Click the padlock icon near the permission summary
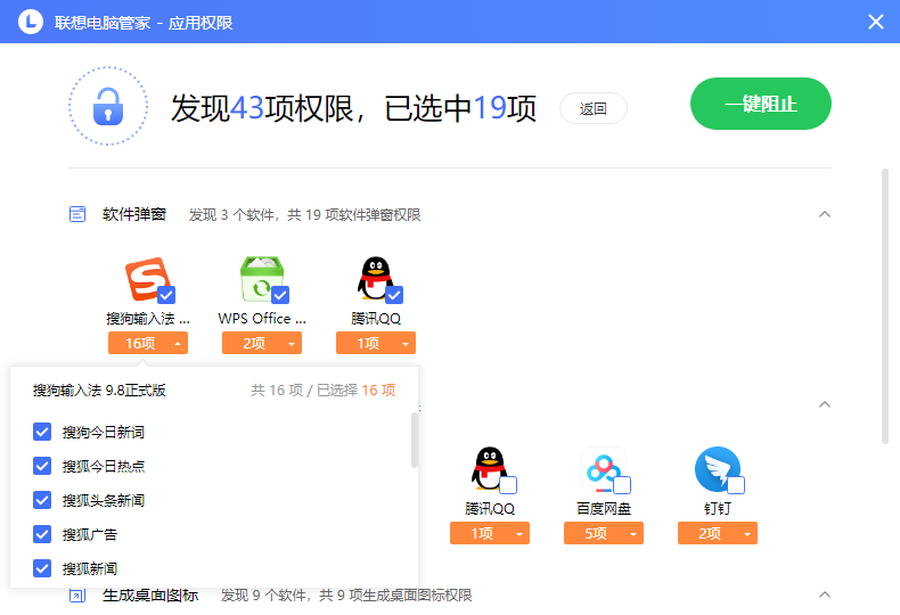This screenshot has width=900, height=615. (x=107, y=104)
